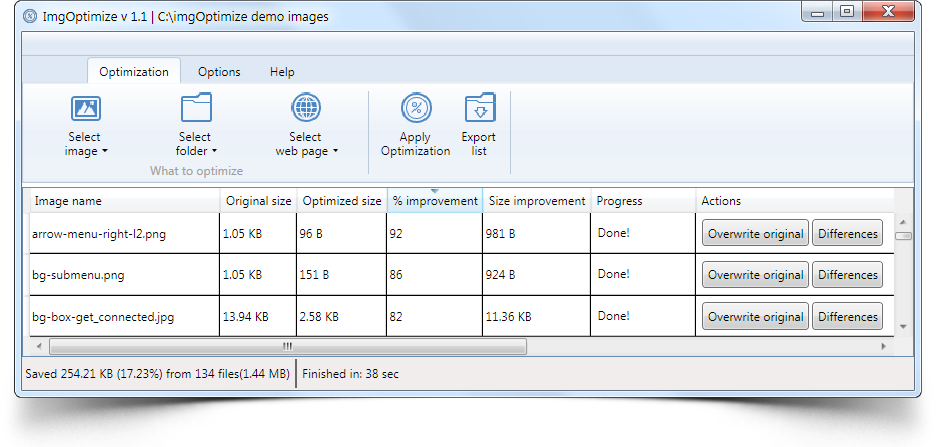This screenshot has height=447, width=938.
Task: Overwrite original for arrow-menu-right-l2.png
Action: pos(756,233)
